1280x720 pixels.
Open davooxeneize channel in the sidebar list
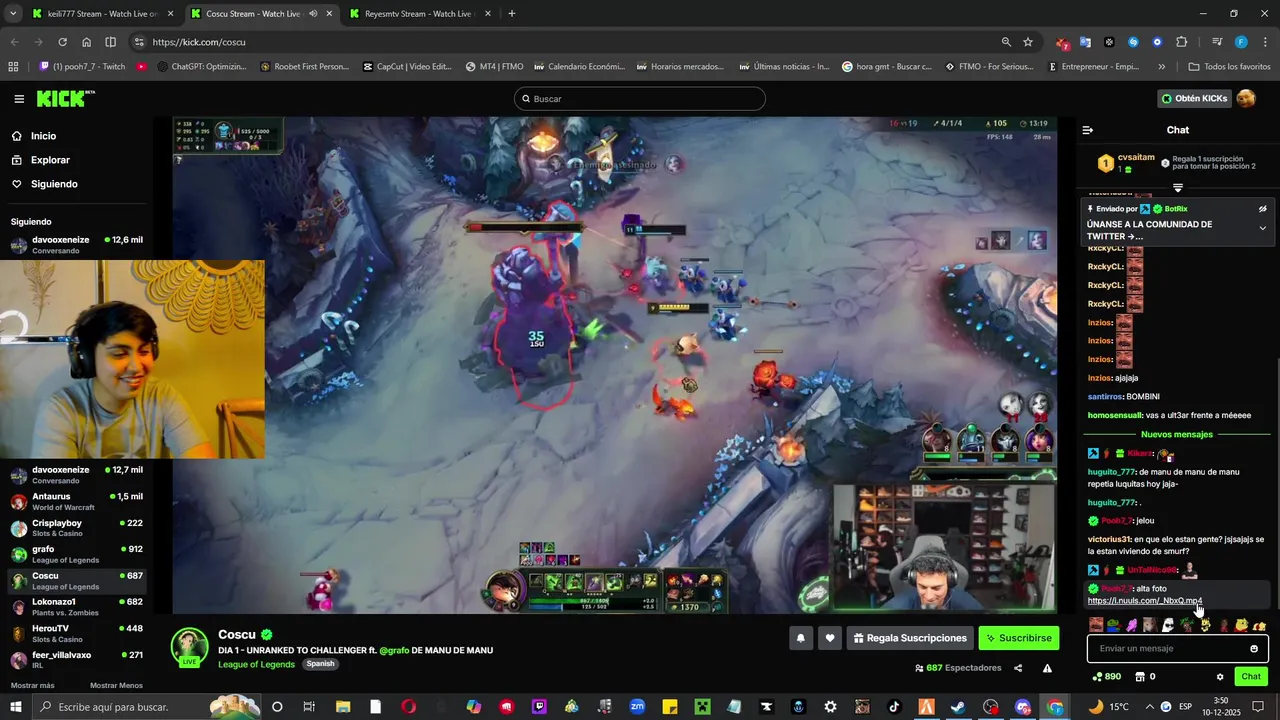tap(76, 475)
